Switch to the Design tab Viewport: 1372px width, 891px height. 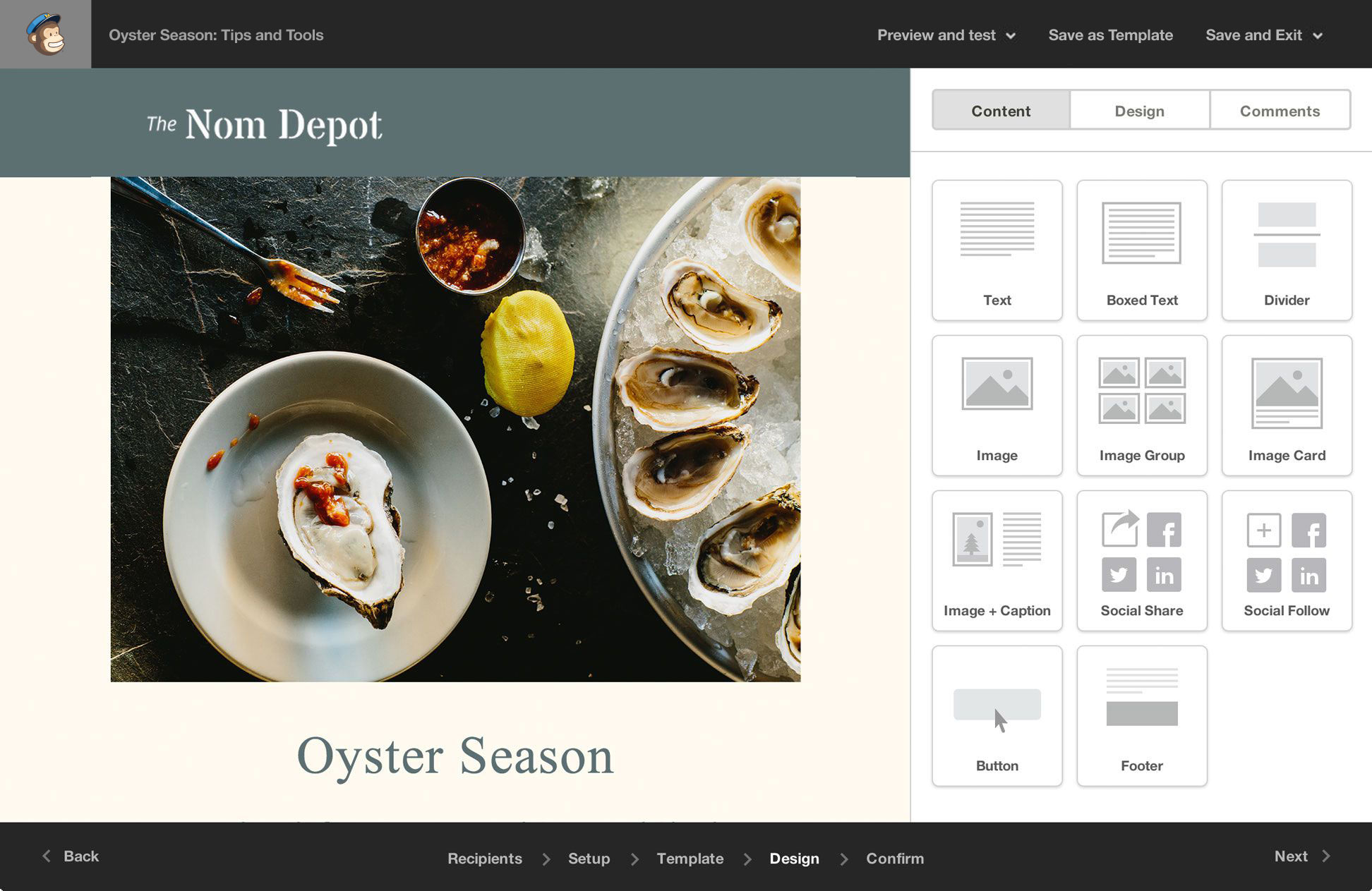pos(1140,110)
